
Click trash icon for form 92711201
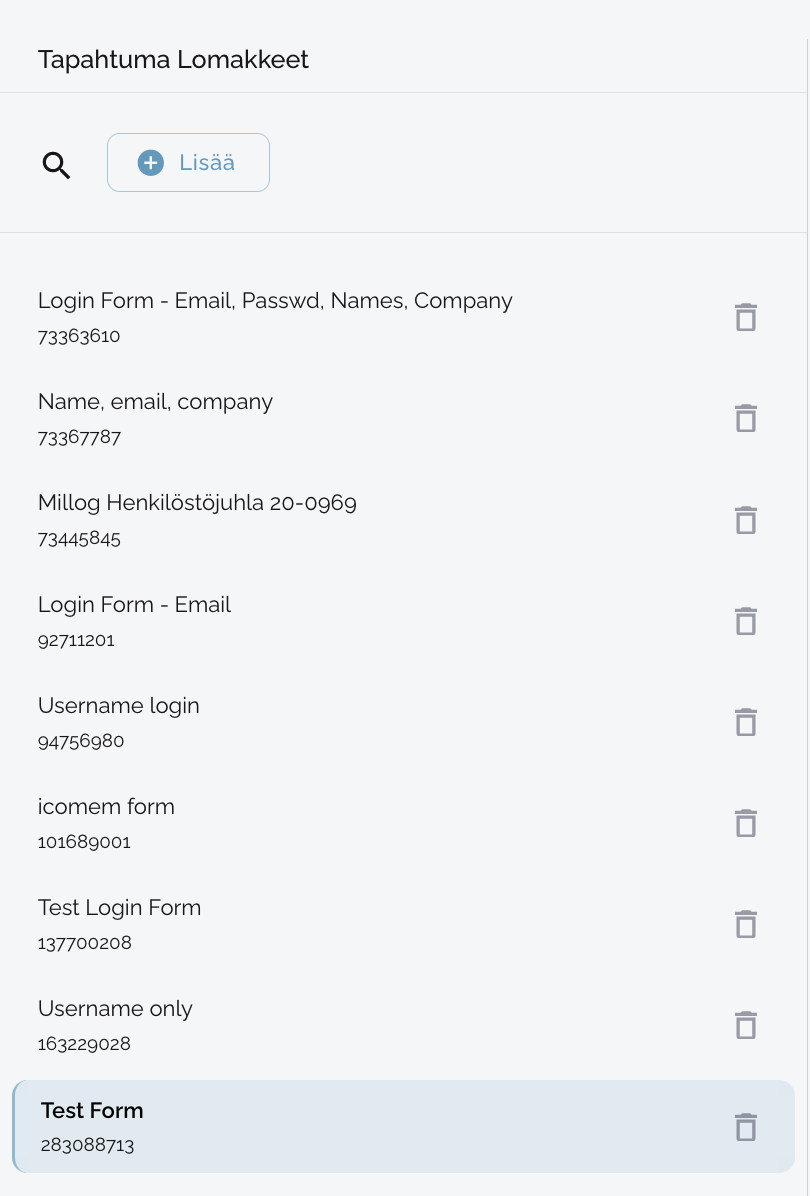coord(745,621)
